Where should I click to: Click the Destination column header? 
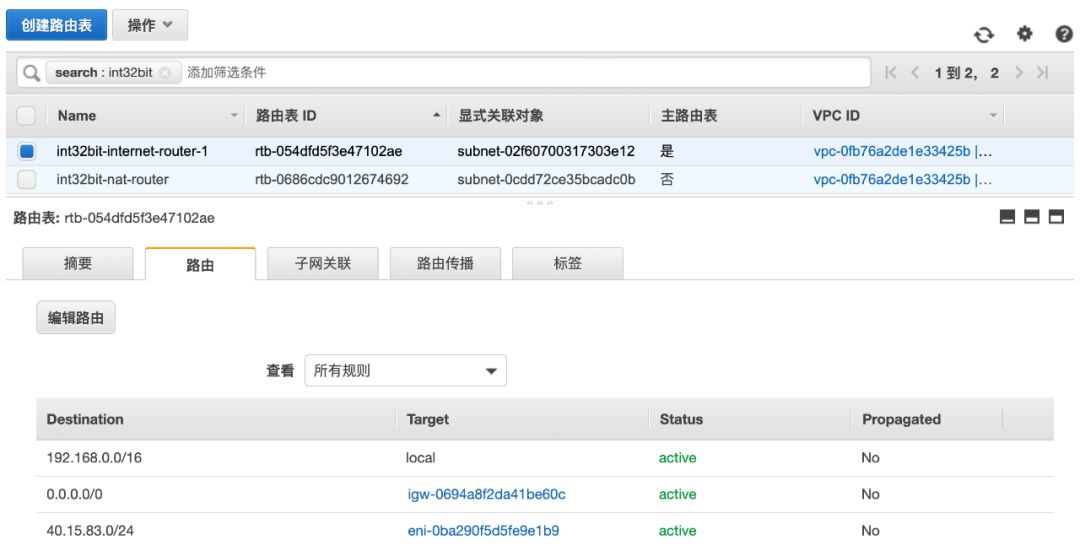pos(85,419)
